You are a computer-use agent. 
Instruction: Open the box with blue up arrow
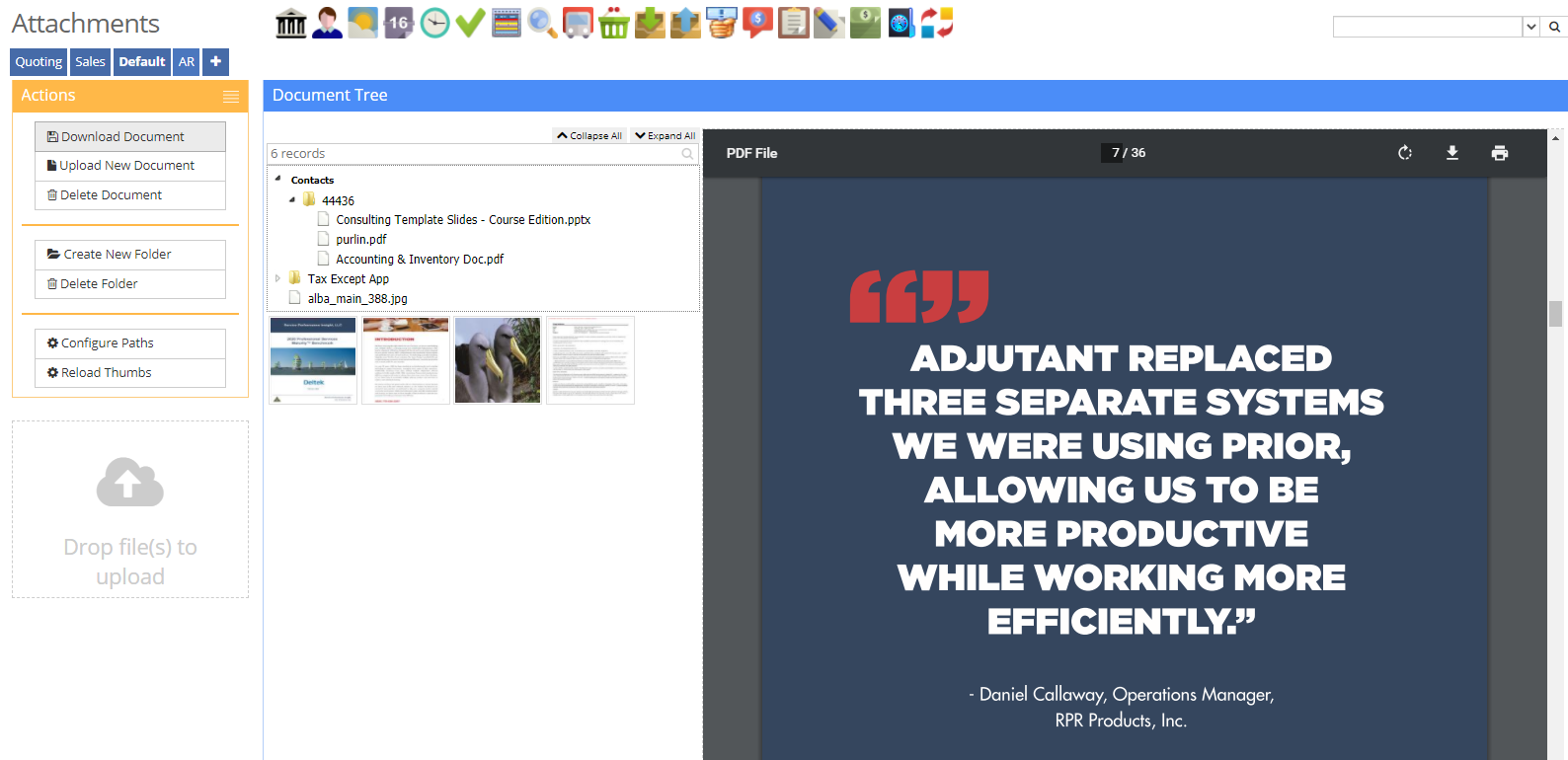(x=685, y=23)
